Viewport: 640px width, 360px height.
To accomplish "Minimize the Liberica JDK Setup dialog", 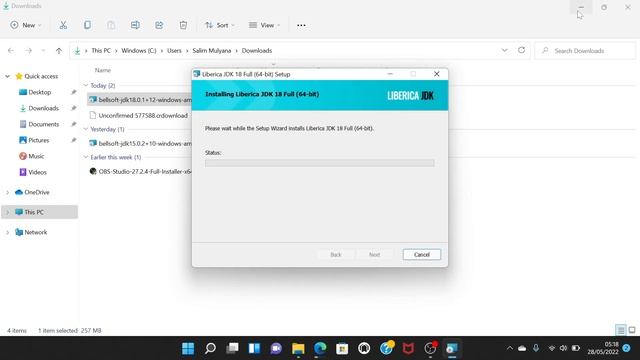I will coord(390,74).
